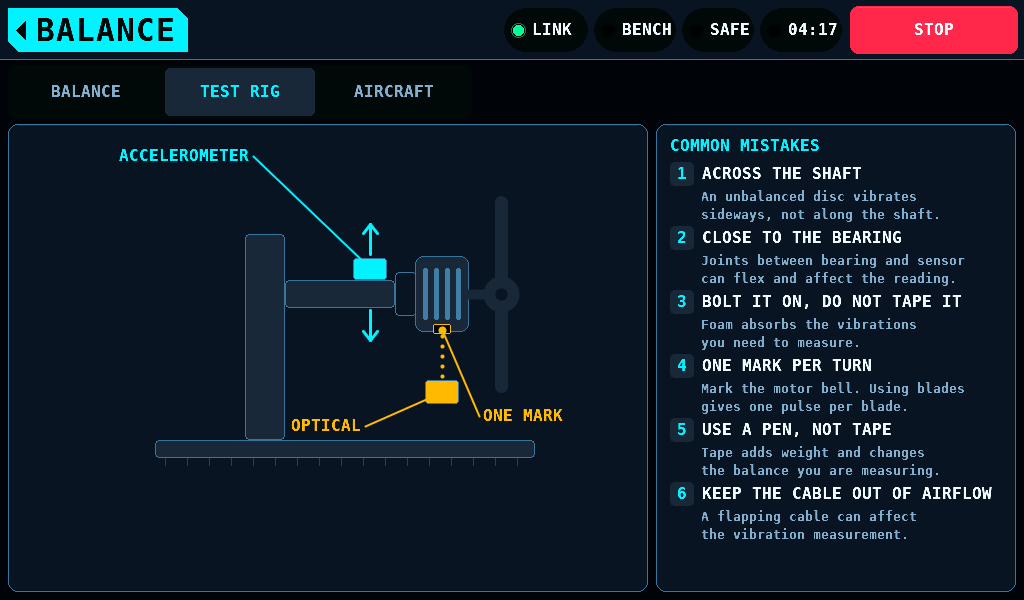
Task: Go back using the BALANCE header button
Action: tap(98, 30)
